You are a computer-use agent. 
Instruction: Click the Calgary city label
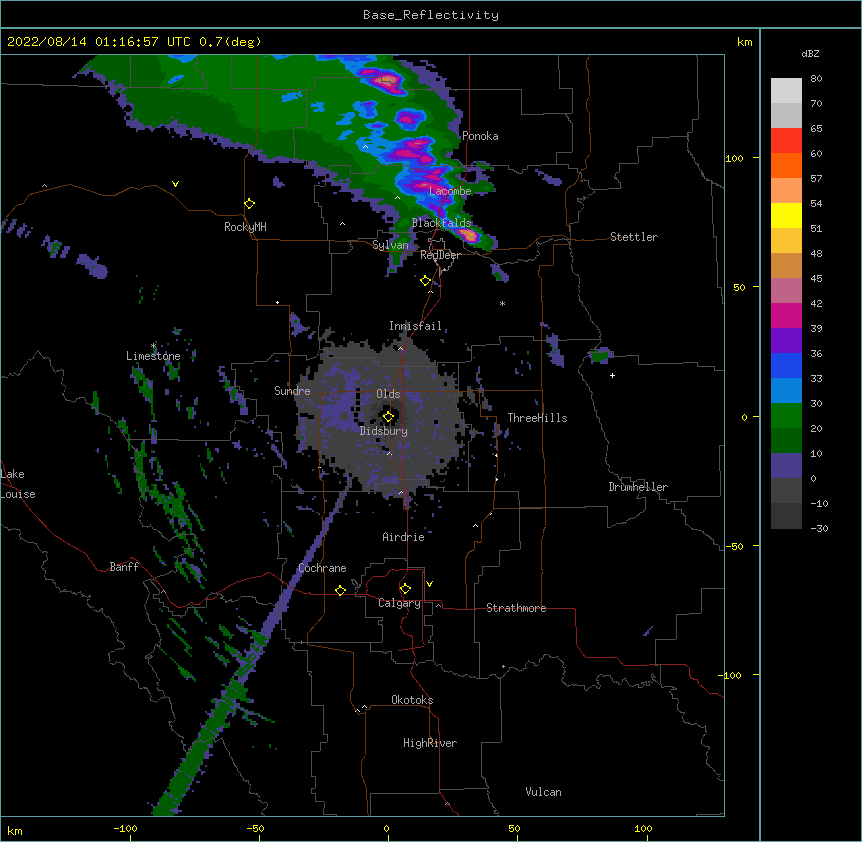pos(399,603)
